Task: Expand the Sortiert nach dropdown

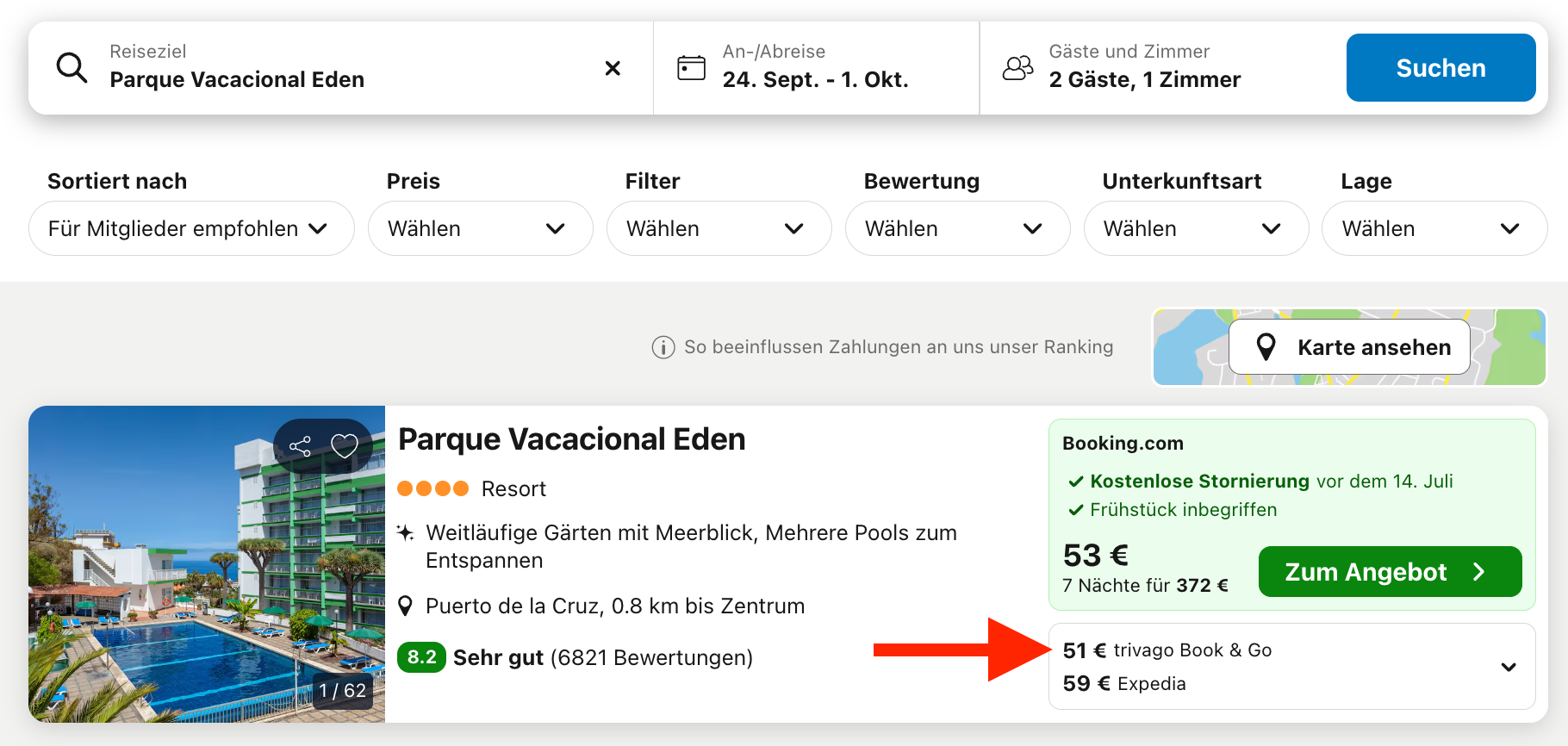Action: pyautogui.click(x=191, y=228)
